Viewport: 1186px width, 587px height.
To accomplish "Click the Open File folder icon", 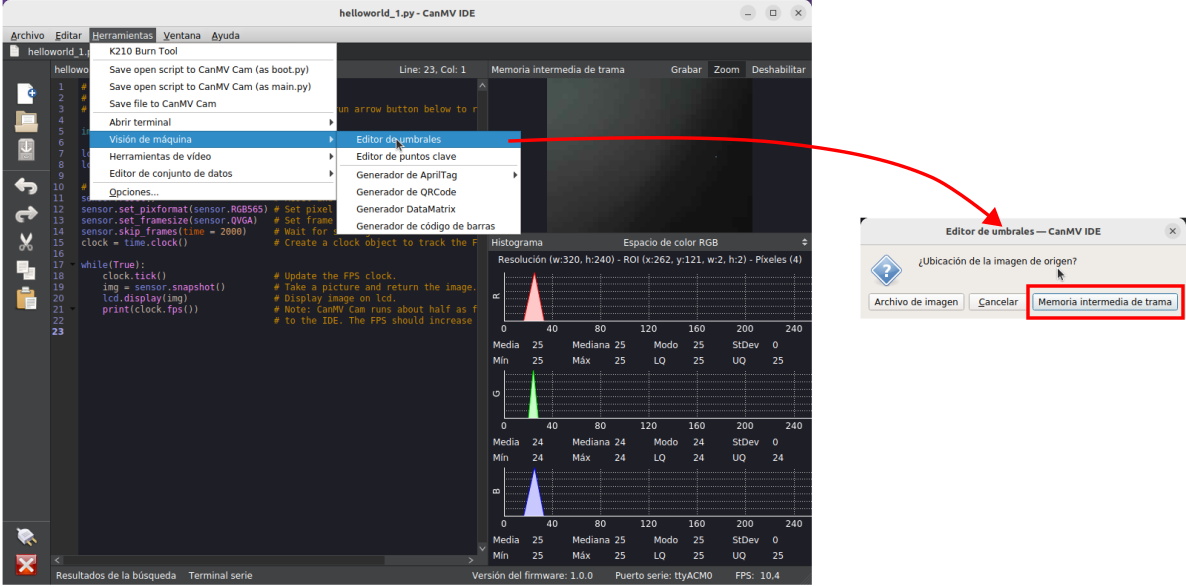I will (26, 121).
